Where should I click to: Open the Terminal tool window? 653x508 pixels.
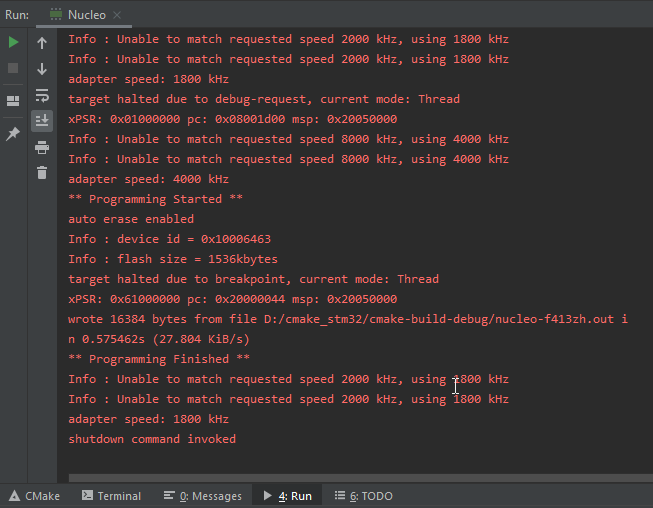[112, 496]
